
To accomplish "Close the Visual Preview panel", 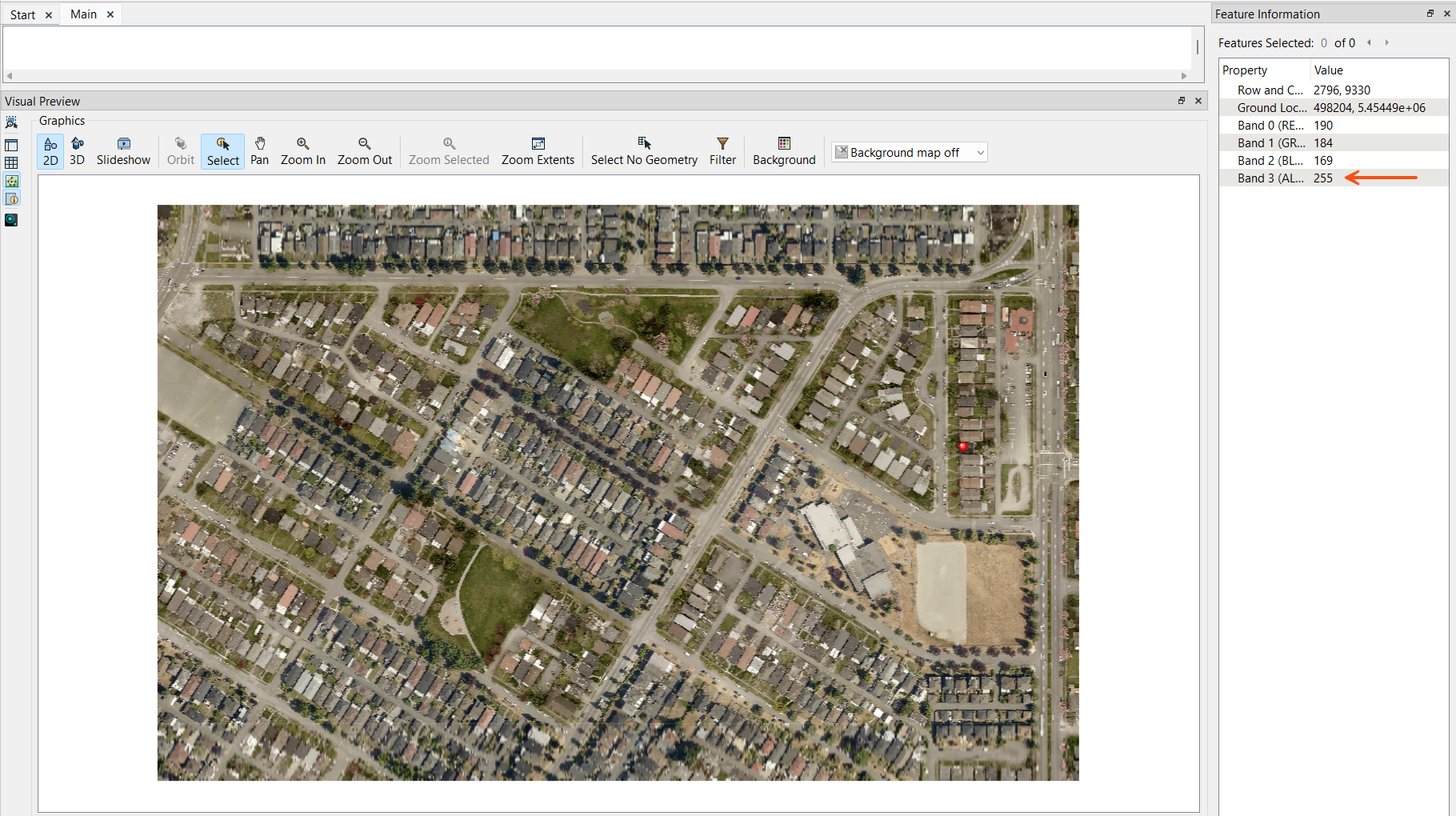I will 1198,101.
